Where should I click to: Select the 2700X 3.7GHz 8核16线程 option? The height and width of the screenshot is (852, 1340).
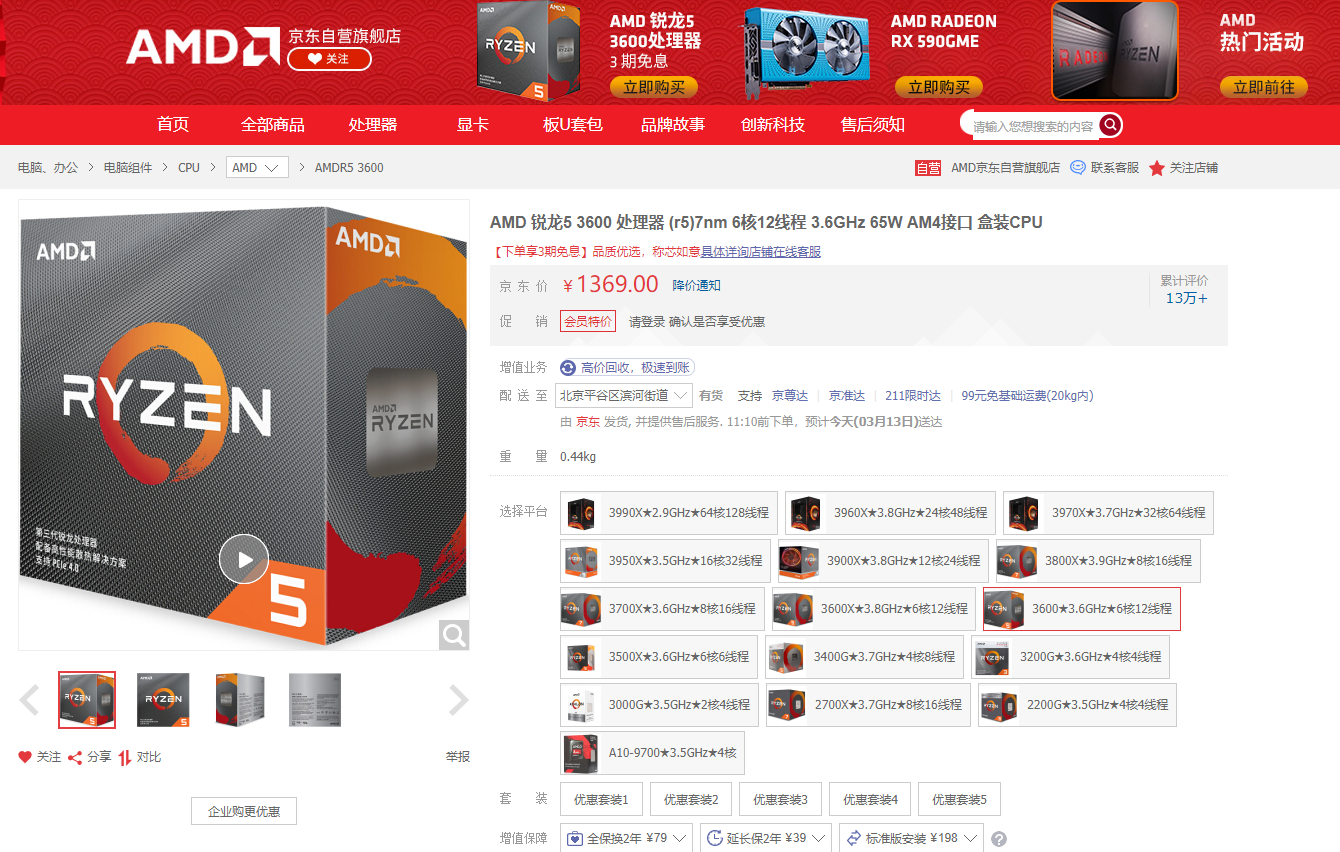[x=868, y=705]
